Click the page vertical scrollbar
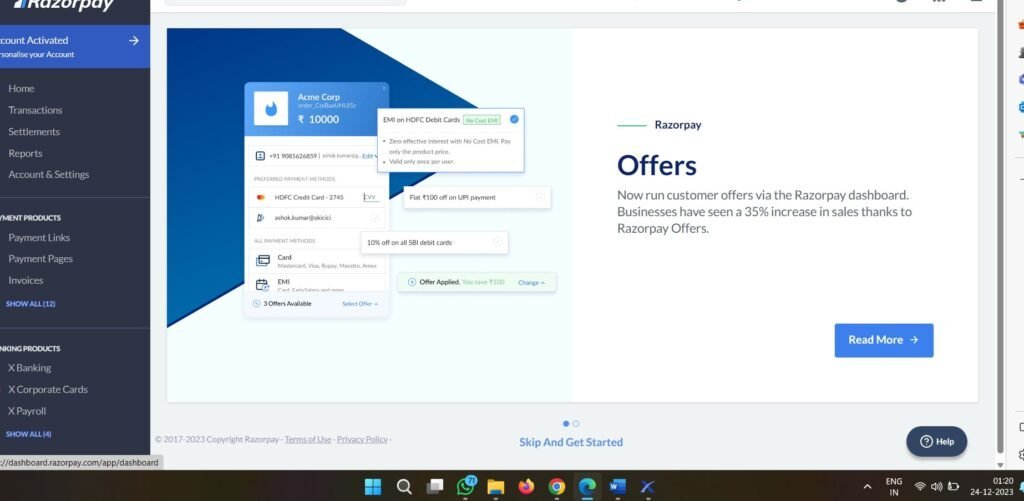1024x501 pixels. (x=1000, y=225)
